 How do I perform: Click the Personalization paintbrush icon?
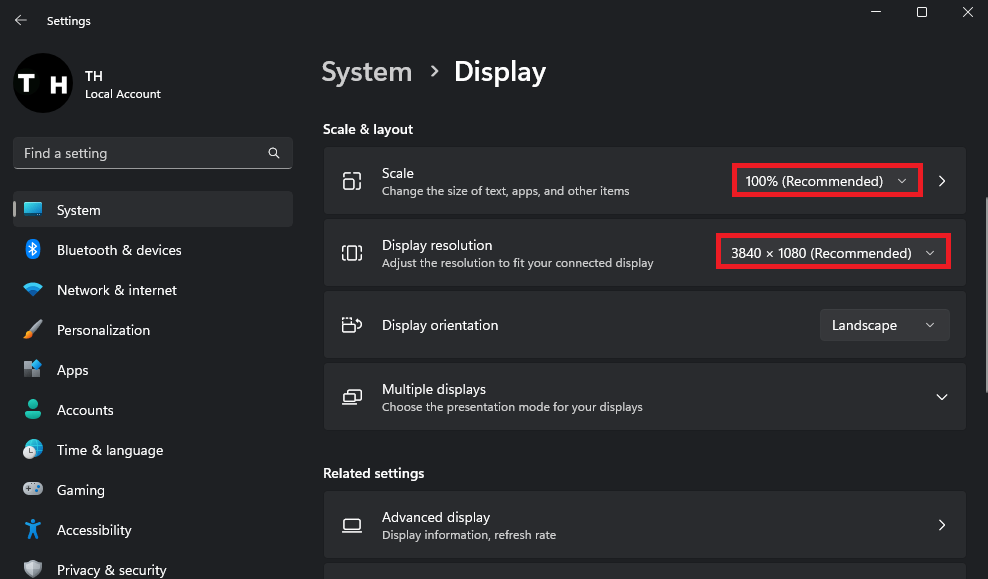click(33, 330)
